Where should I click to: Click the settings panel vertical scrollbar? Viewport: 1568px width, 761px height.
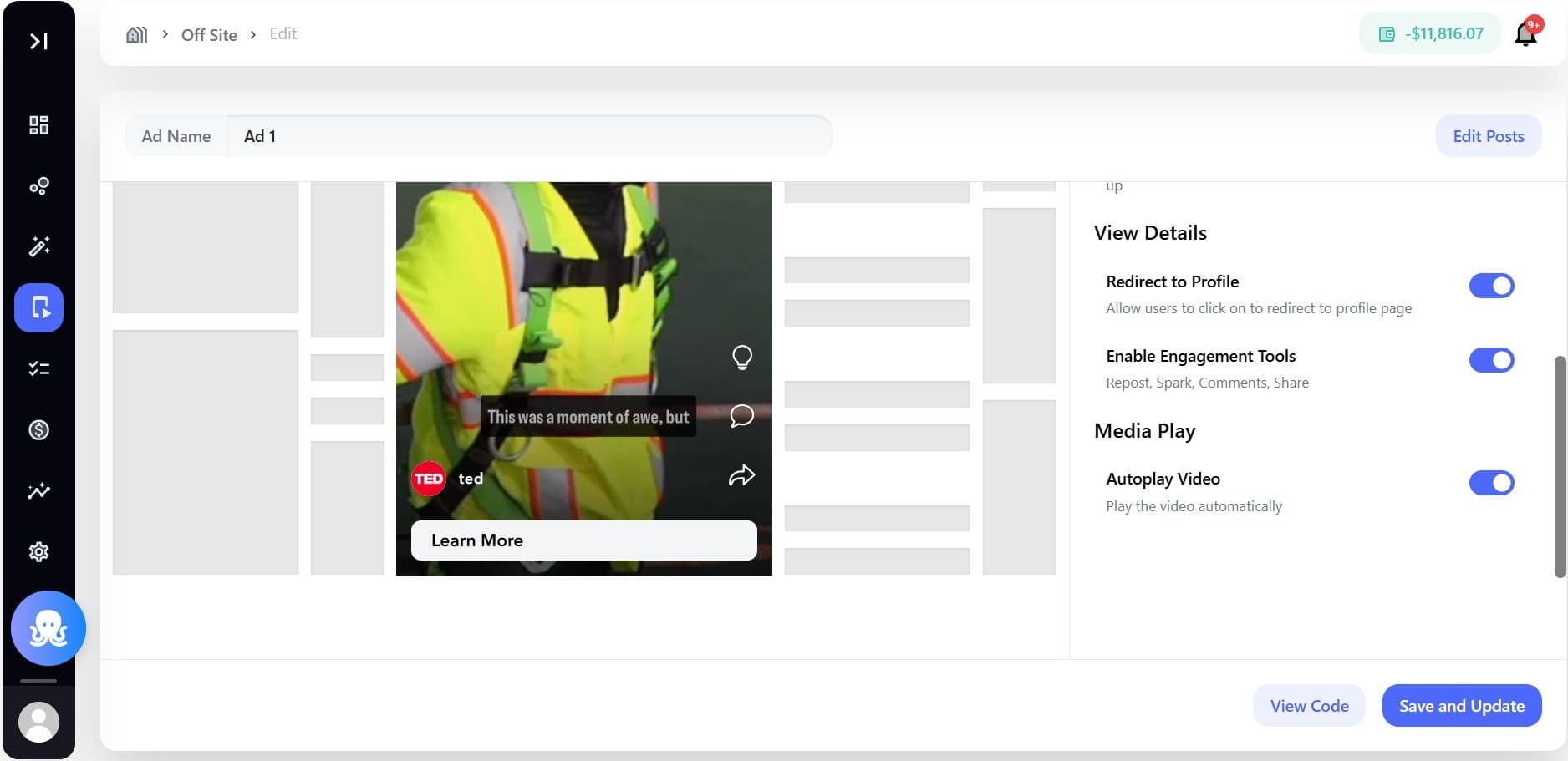[x=1560, y=466]
